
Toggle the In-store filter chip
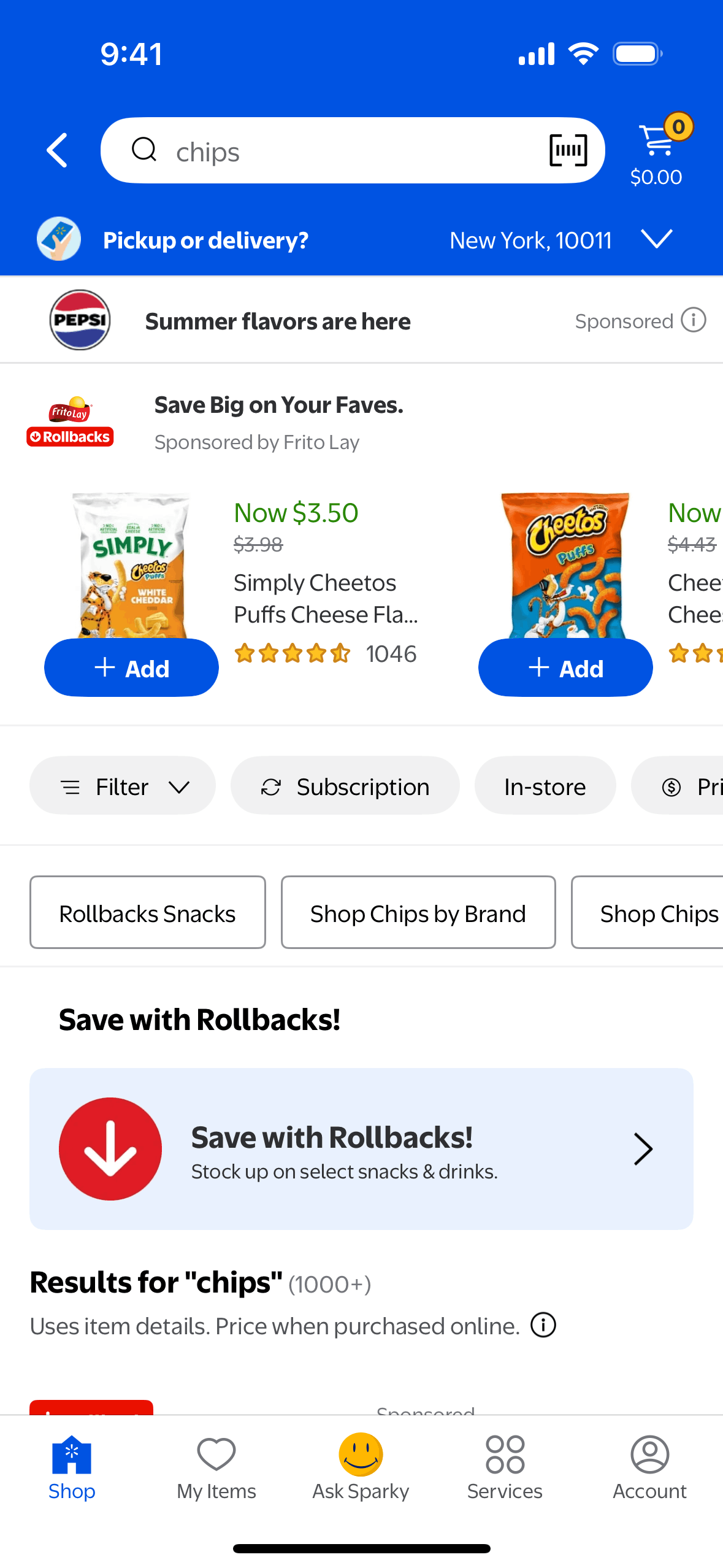pos(545,786)
